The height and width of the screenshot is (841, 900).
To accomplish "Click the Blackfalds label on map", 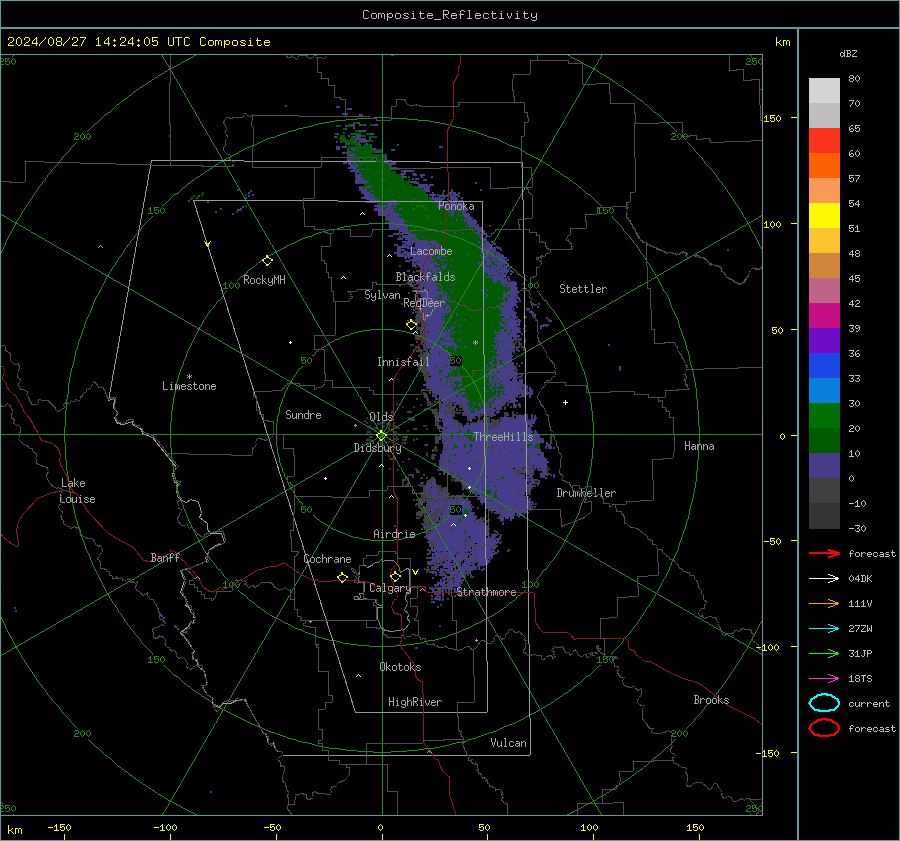I will click(x=425, y=277).
